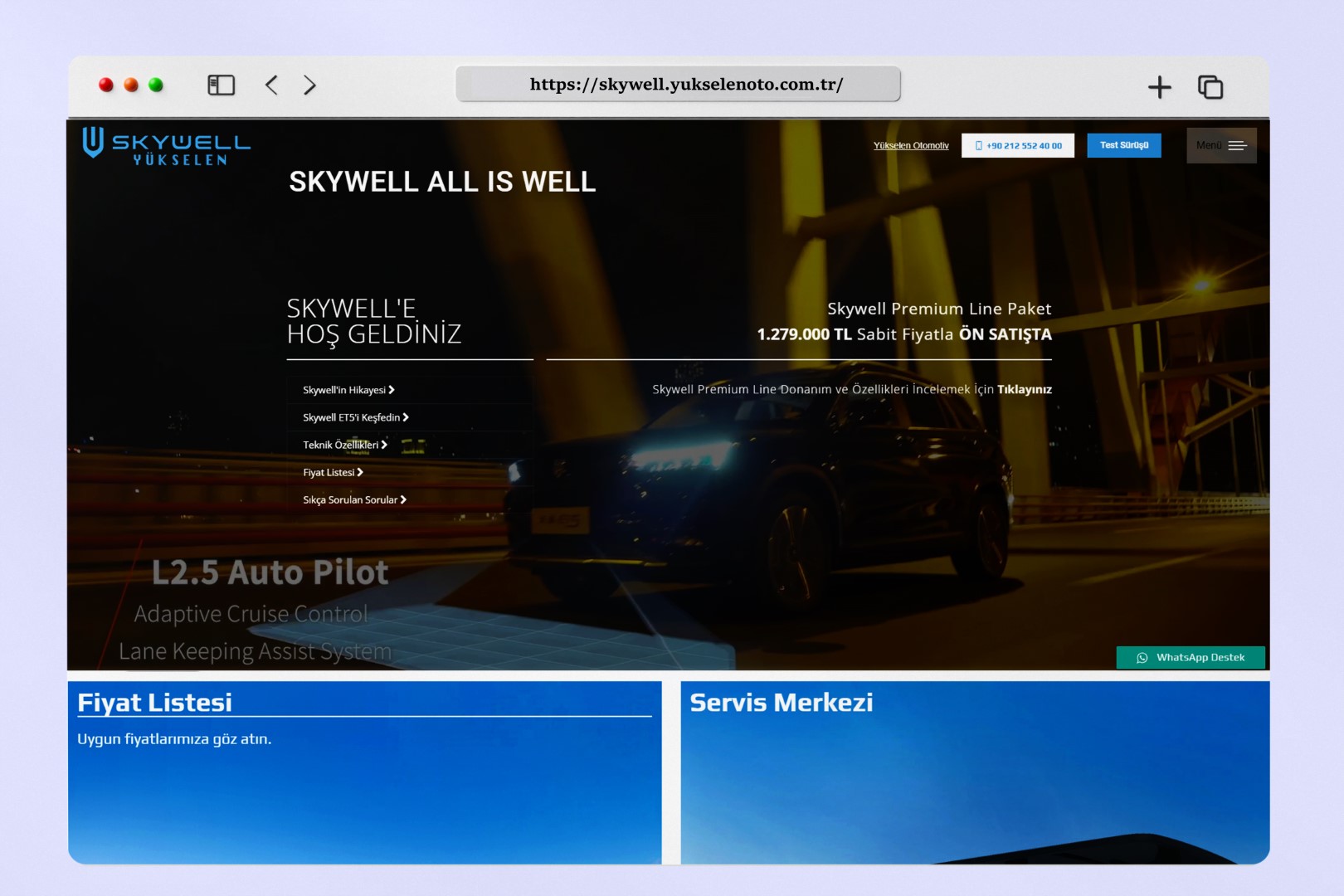Image resolution: width=1344 pixels, height=896 pixels.
Task: Open the Servis Merkezi blue card
Action: point(975,772)
